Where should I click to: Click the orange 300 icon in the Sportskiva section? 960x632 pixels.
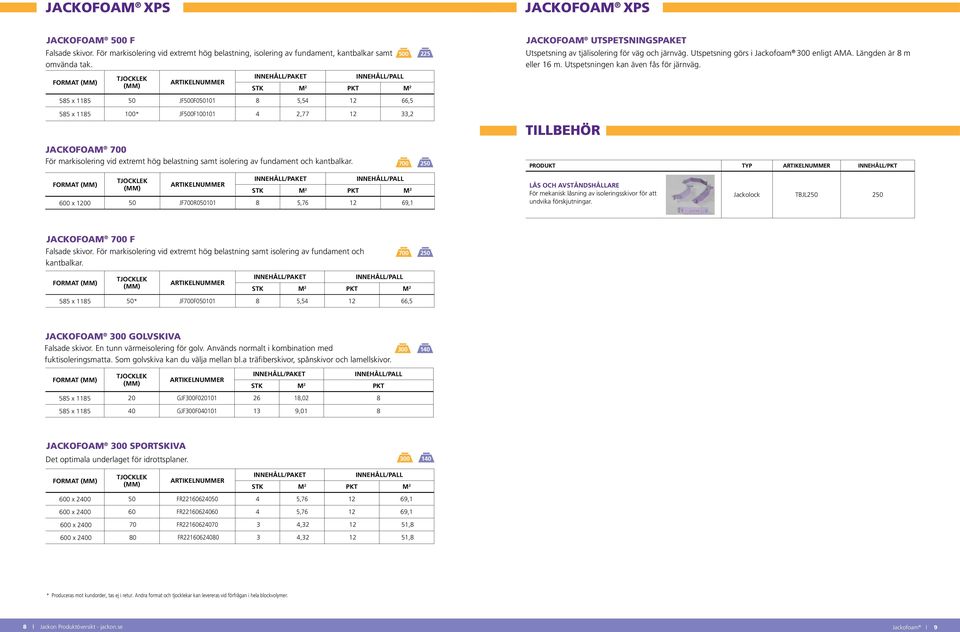click(x=405, y=458)
